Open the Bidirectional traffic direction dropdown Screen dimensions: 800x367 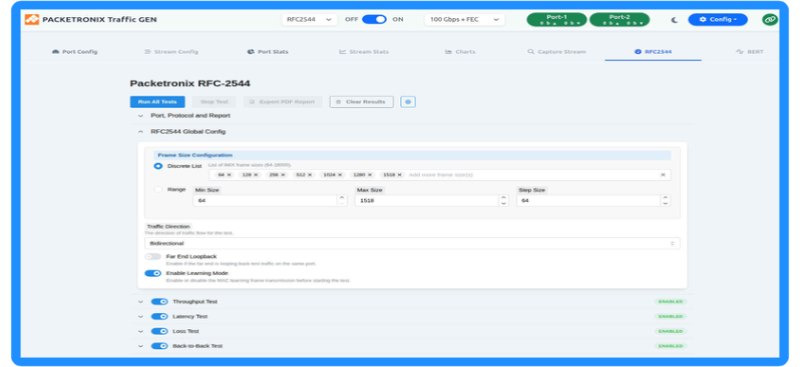click(412, 243)
